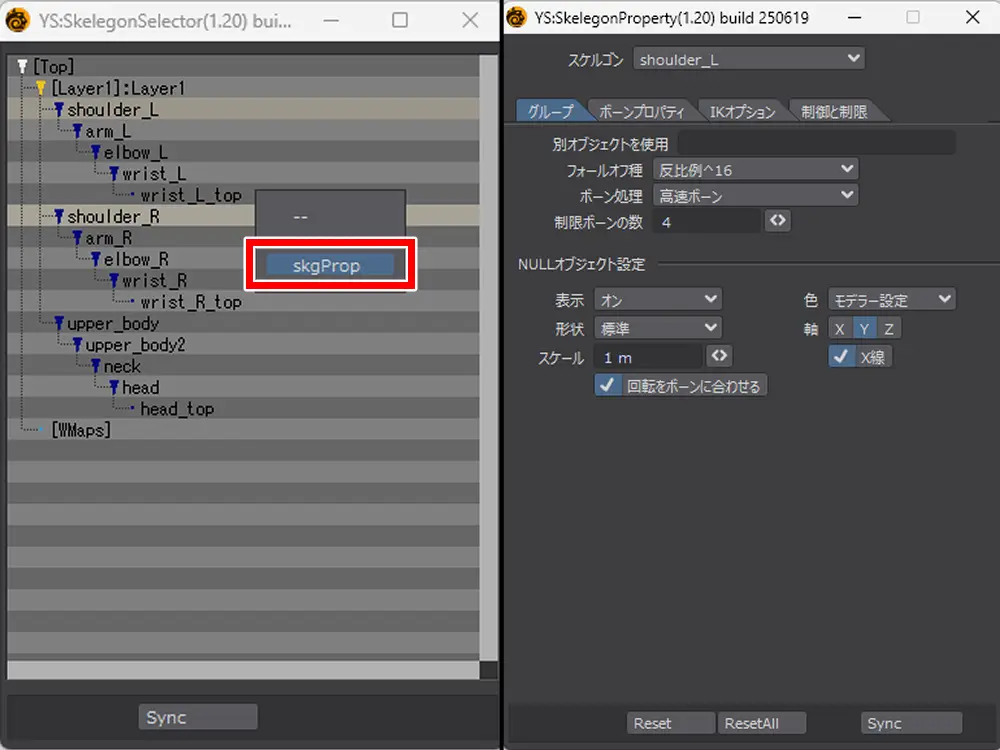This screenshot has width=1000, height=750.
Task: Click the arrow stepper beside limit bone count
Action: click(777, 221)
